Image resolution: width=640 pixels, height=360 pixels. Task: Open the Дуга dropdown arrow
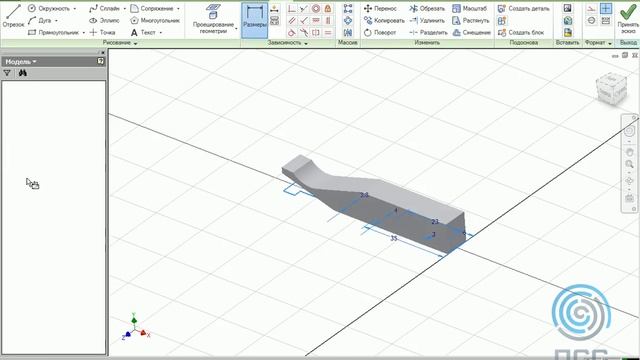point(56,20)
